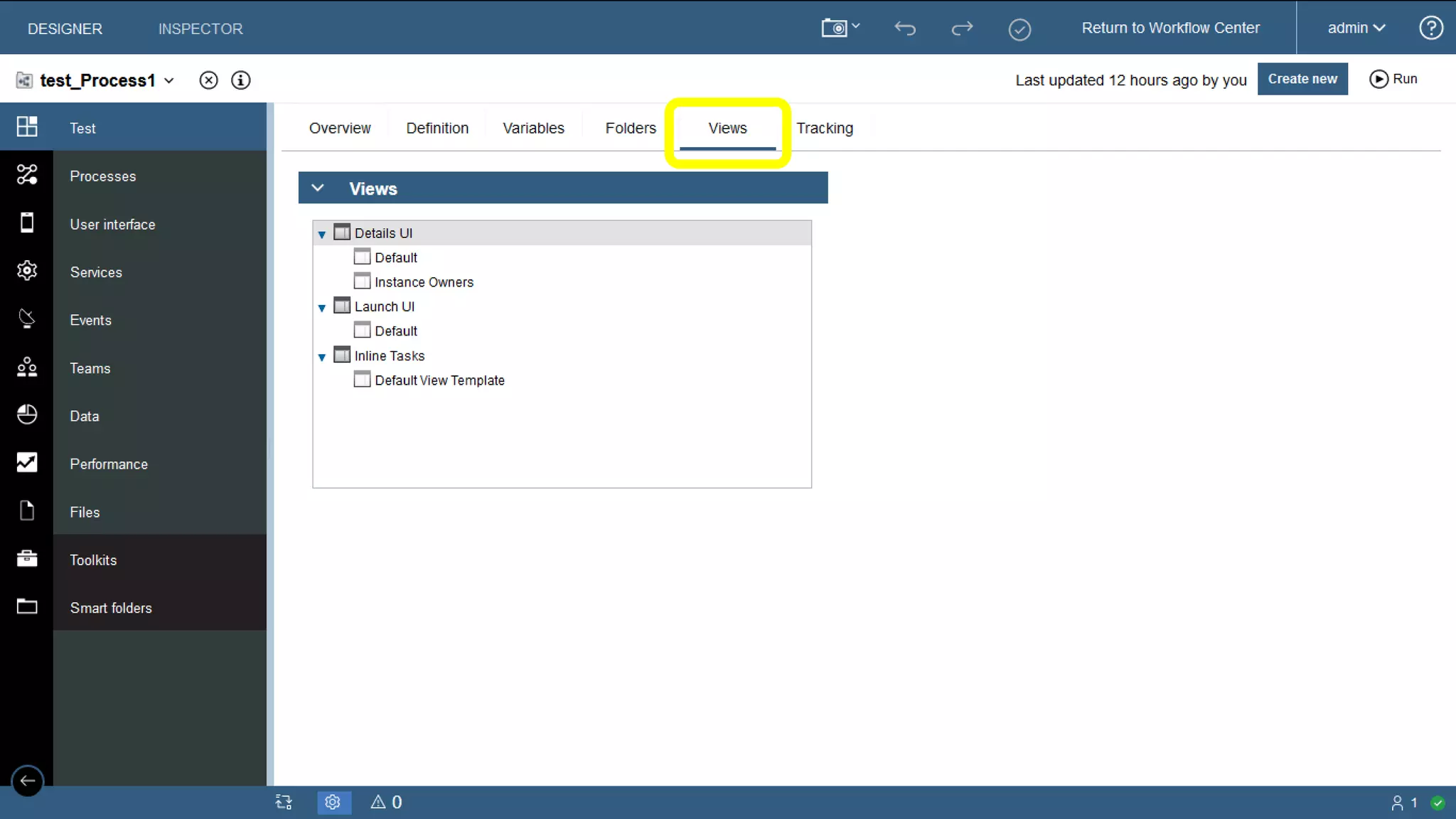
Task: Click the validation checkmark circle icon
Action: [1019, 29]
